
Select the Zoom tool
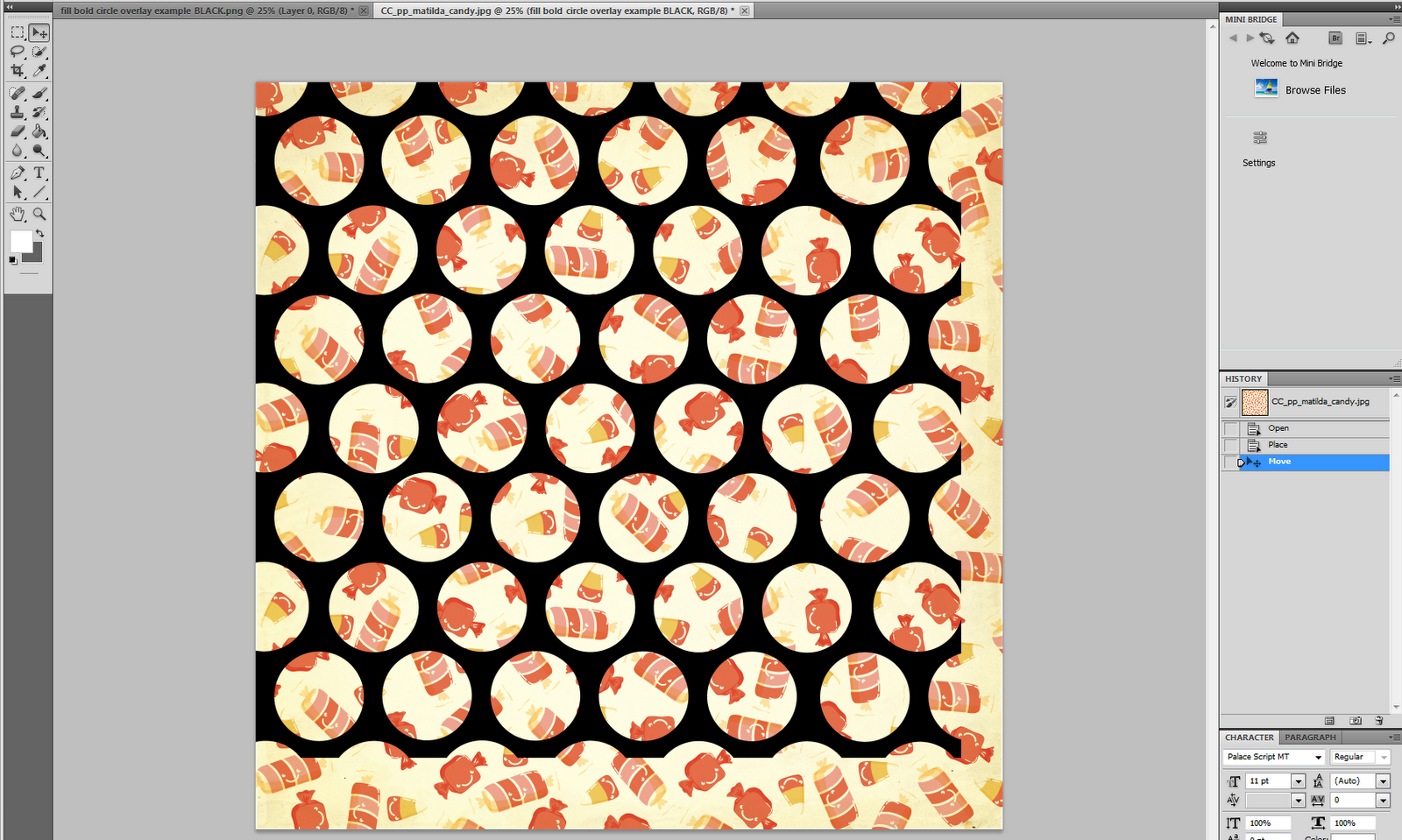click(x=39, y=213)
